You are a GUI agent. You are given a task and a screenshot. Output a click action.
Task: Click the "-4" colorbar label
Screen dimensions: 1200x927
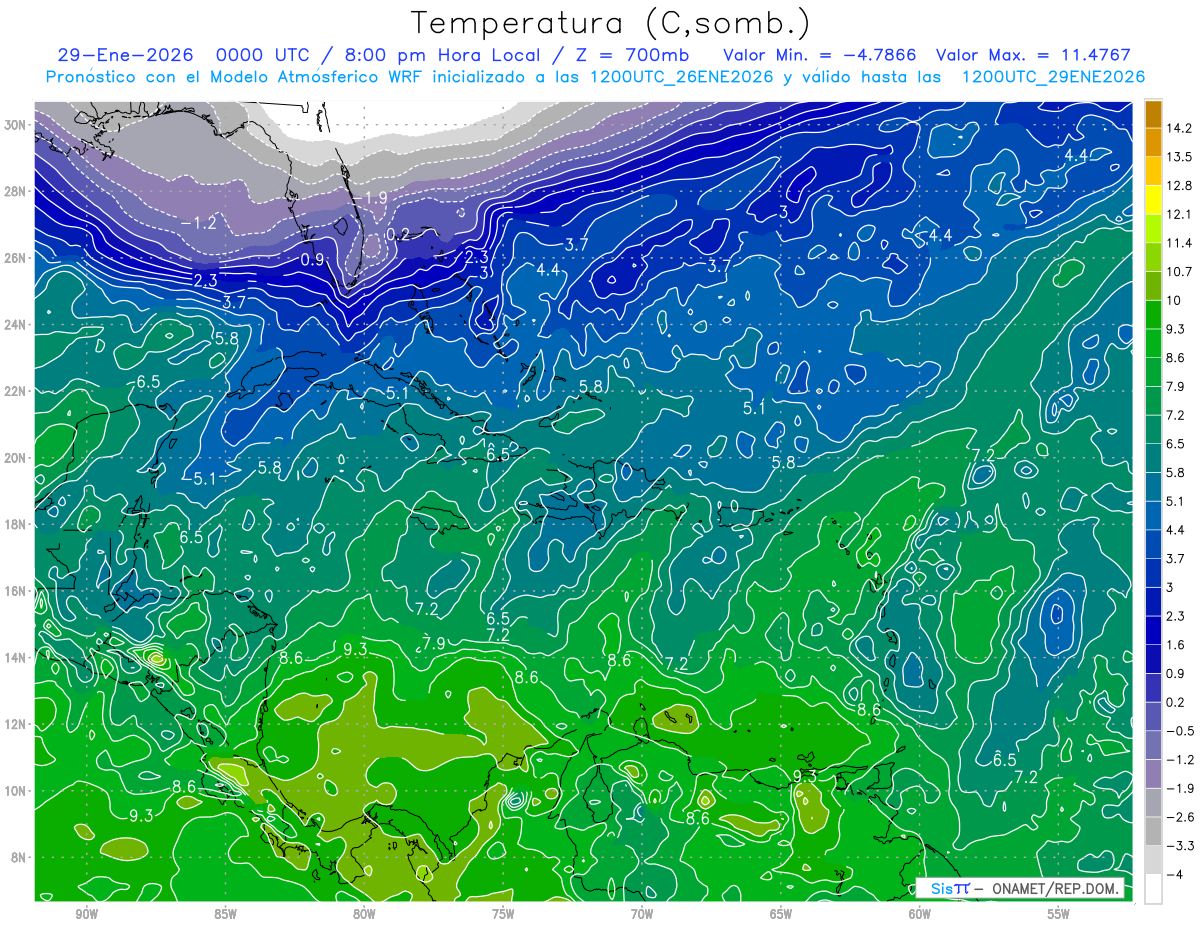click(1175, 874)
